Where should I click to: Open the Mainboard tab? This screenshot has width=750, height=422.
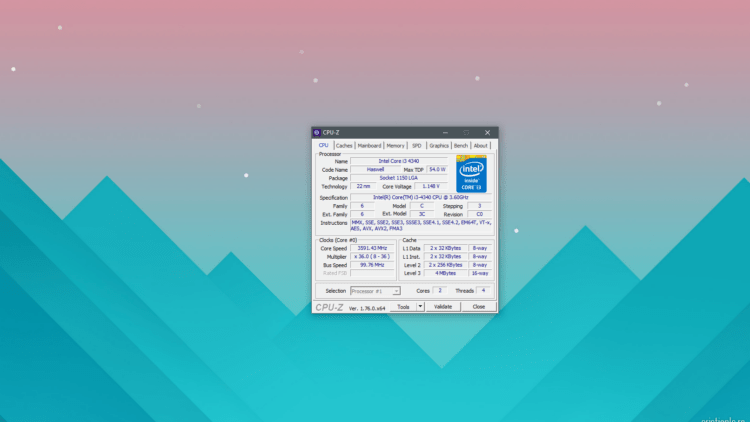click(369, 146)
